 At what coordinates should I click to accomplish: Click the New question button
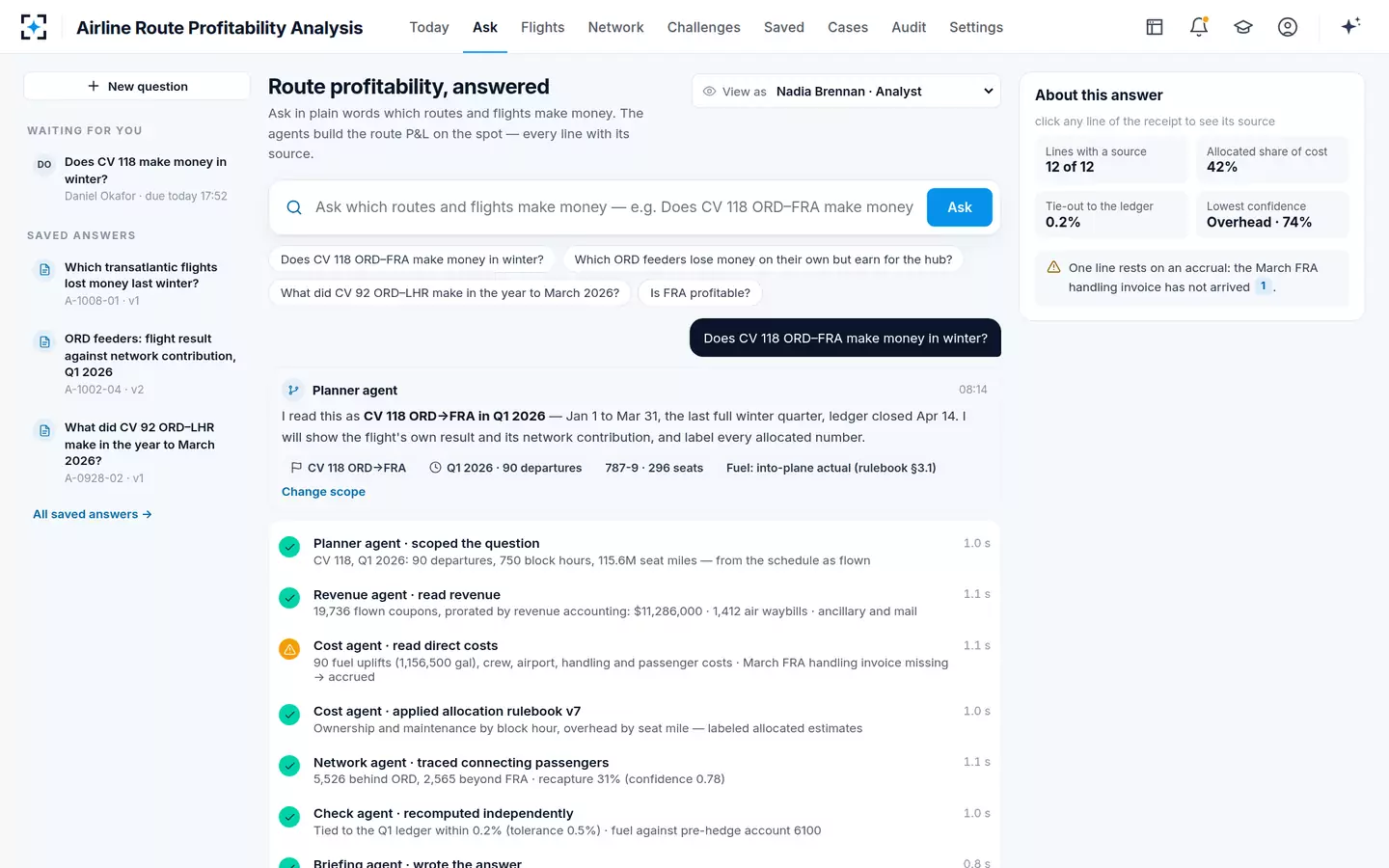(137, 86)
